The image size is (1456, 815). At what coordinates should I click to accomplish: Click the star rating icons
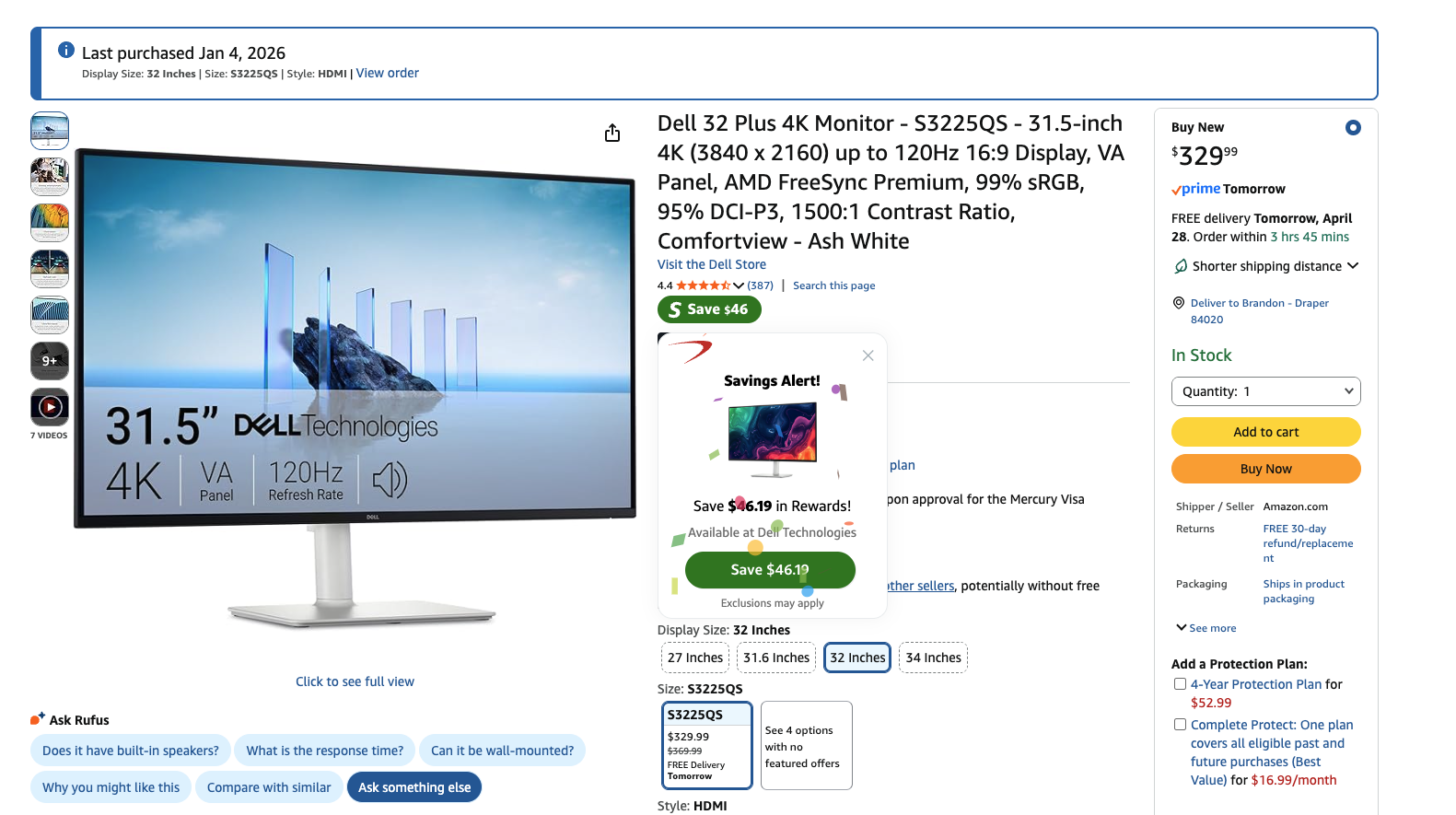coord(704,285)
